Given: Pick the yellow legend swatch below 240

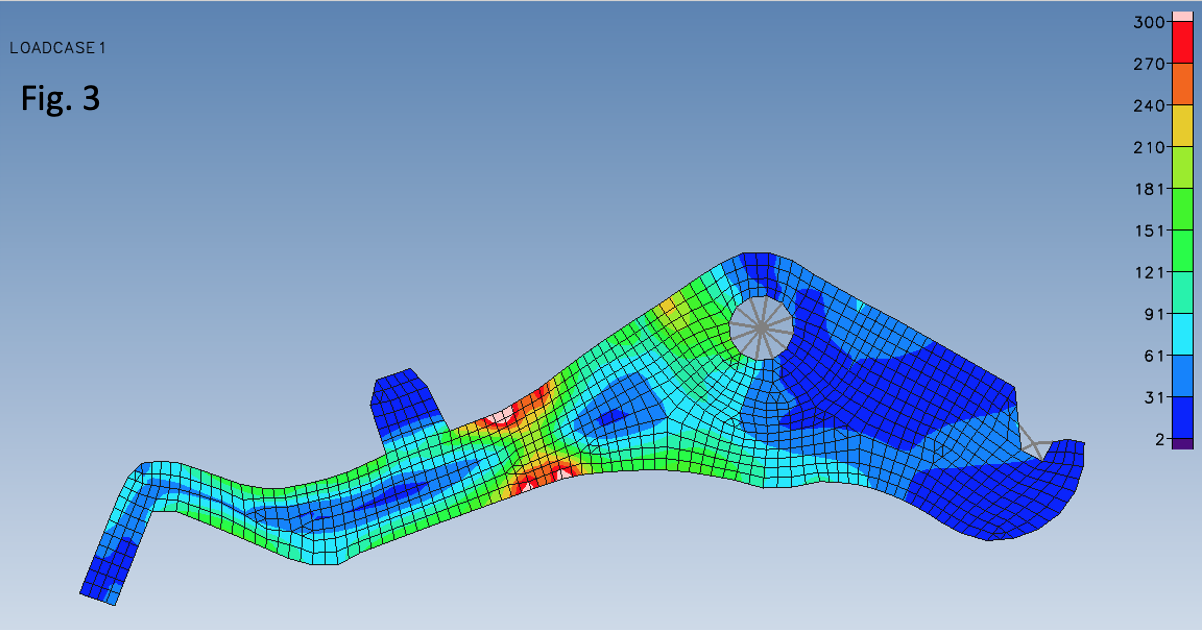Looking at the screenshot, I should (1182, 126).
